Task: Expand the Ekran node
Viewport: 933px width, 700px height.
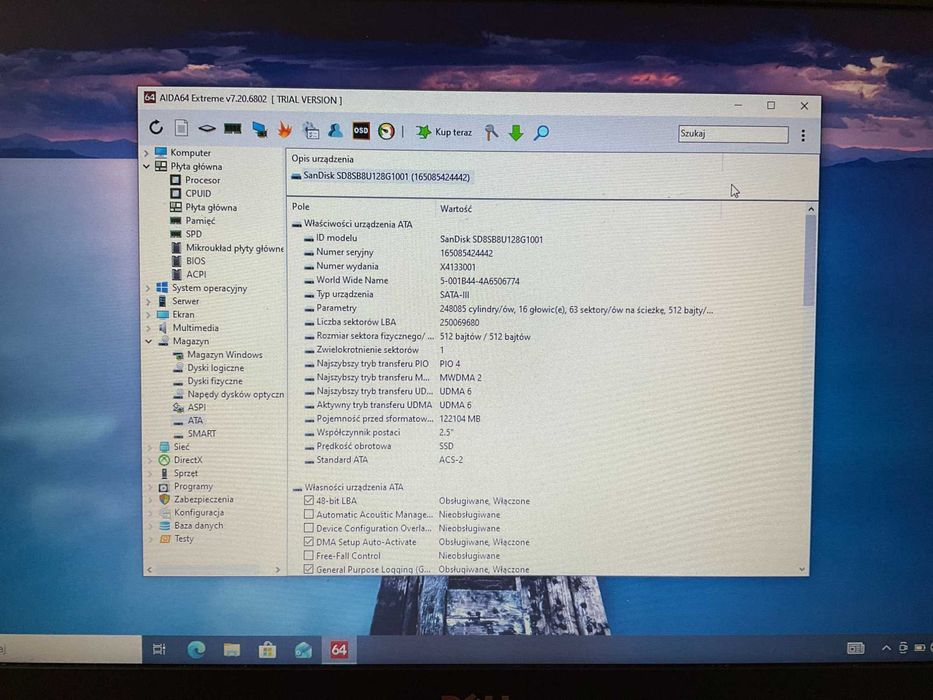Action: 148,314
